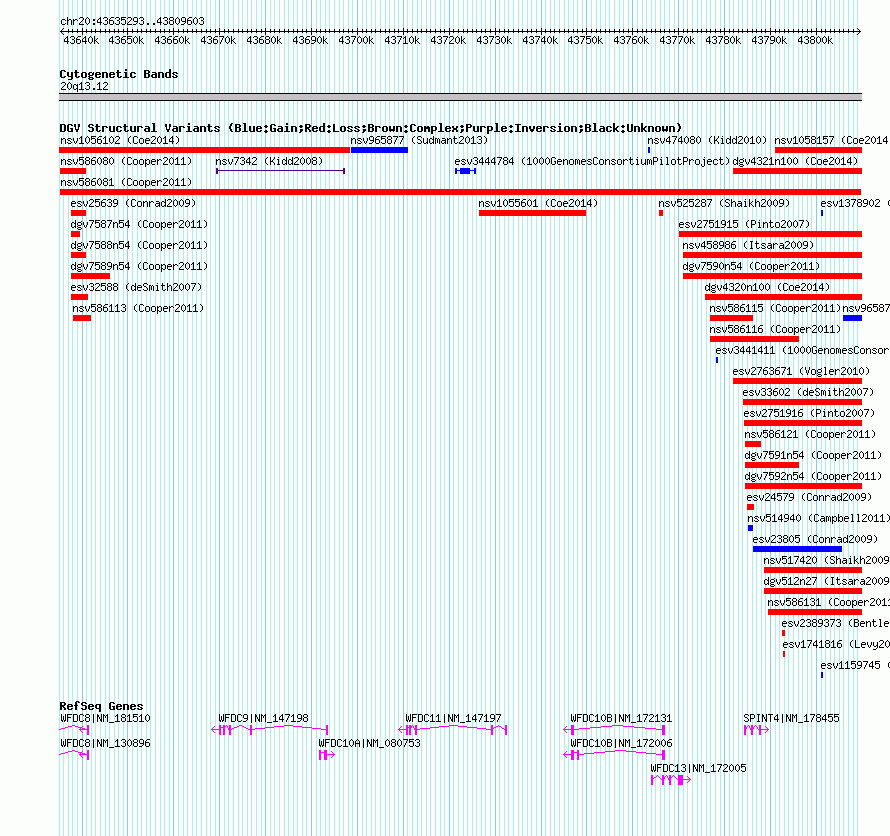This screenshot has width=890, height=836.
Task: Select the nsv586081 (Cooper2011) label
Action: pos(126,182)
